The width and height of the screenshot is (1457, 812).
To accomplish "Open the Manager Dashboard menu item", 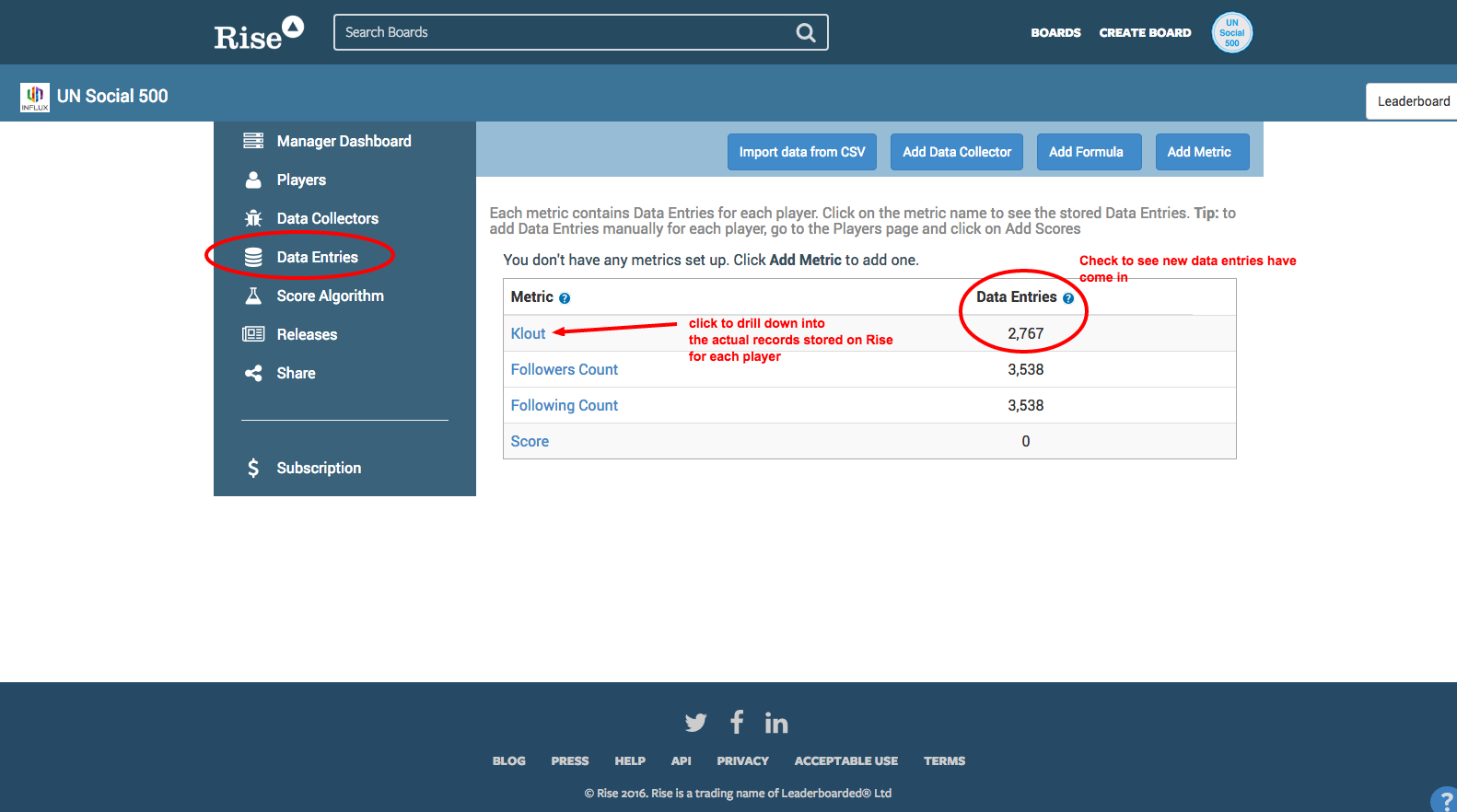I will [344, 141].
